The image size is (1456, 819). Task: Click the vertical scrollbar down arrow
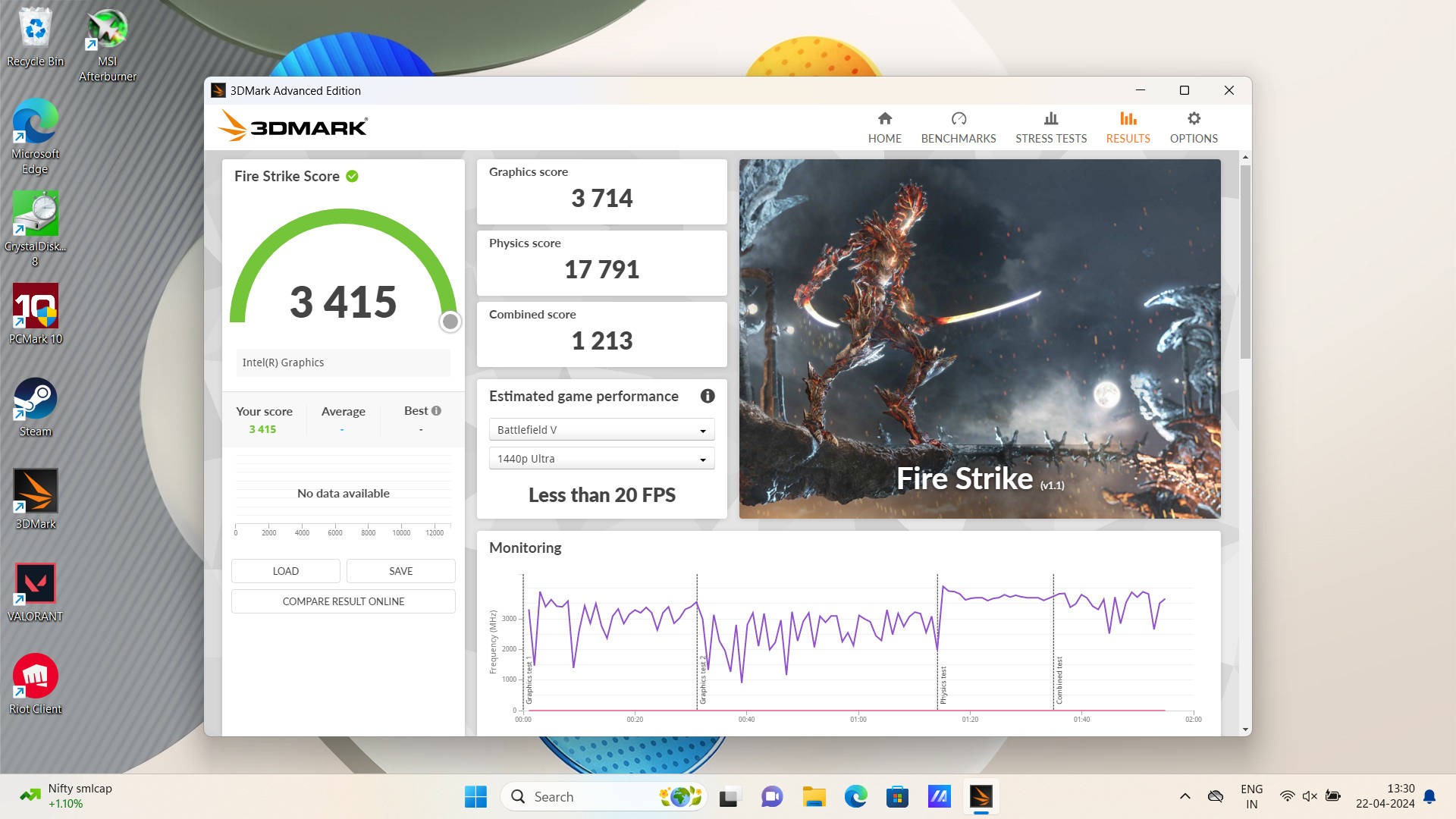click(x=1245, y=730)
